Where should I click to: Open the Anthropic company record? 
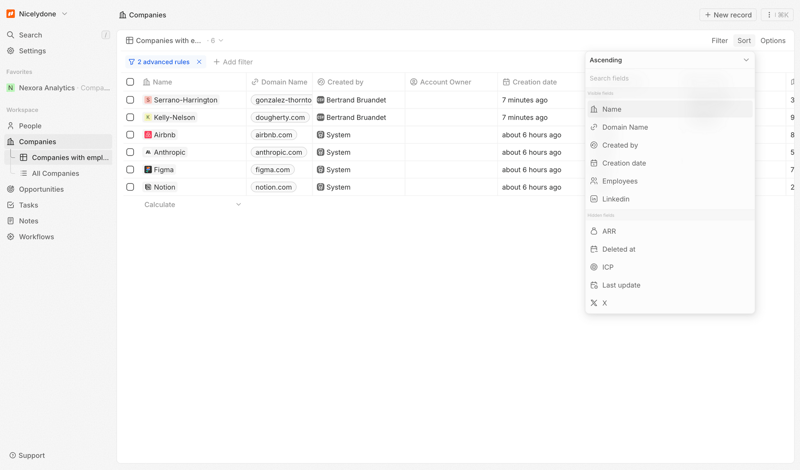[165, 152]
